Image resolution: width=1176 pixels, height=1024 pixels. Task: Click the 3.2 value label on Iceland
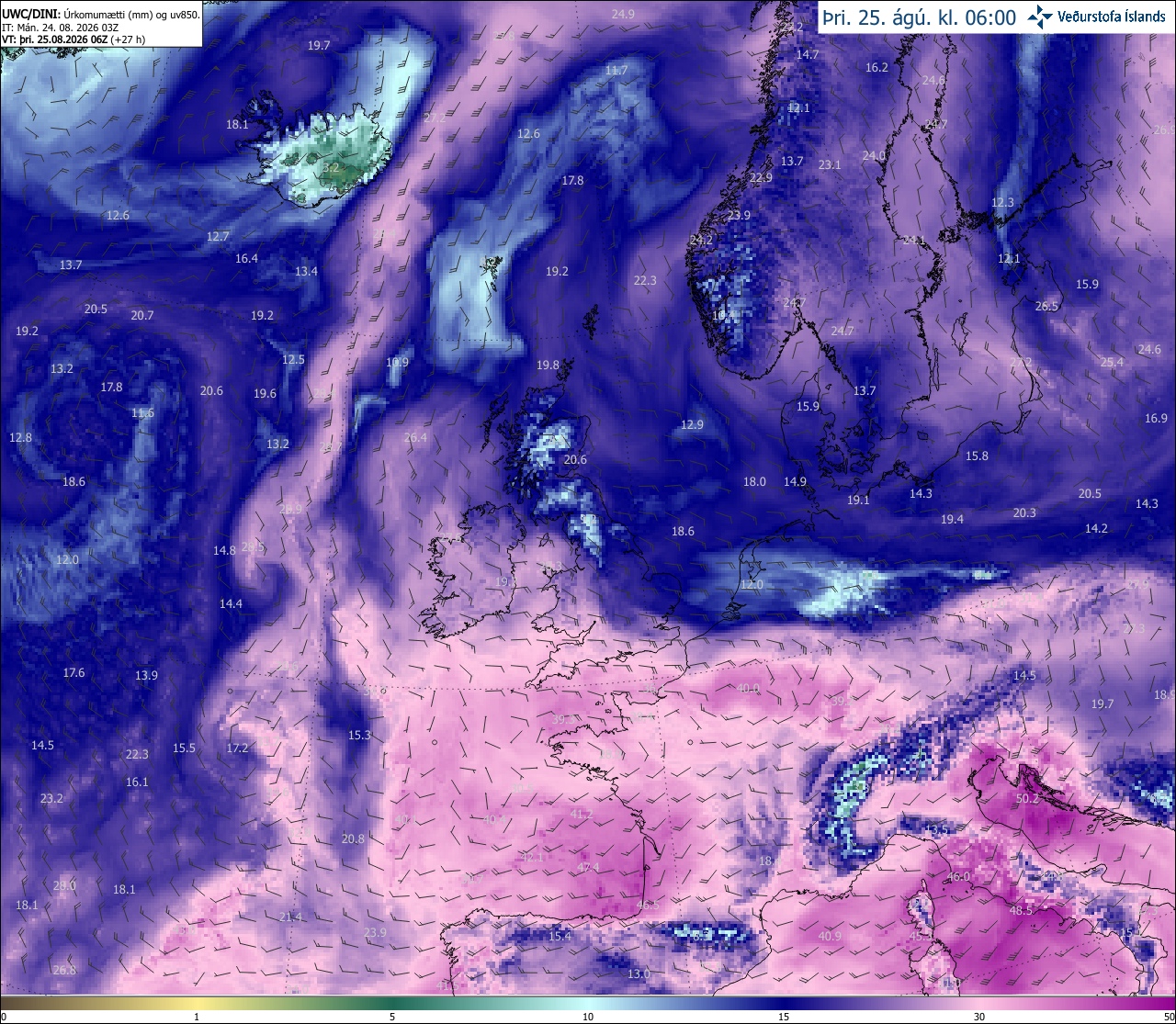point(332,169)
